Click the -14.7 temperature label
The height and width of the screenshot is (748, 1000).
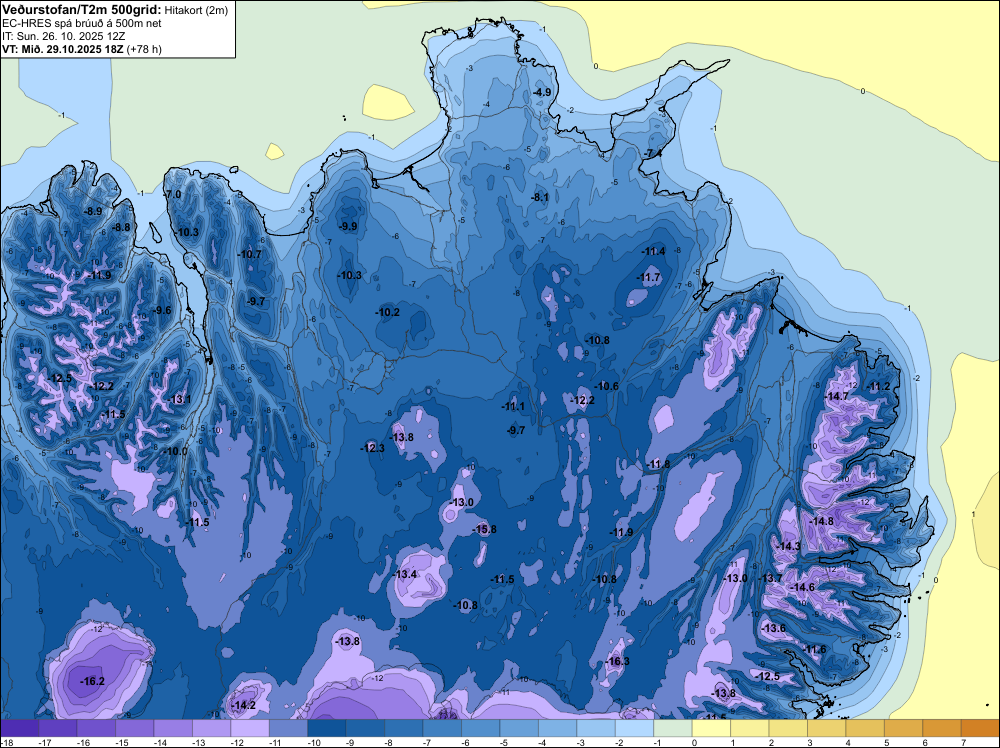pos(837,396)
